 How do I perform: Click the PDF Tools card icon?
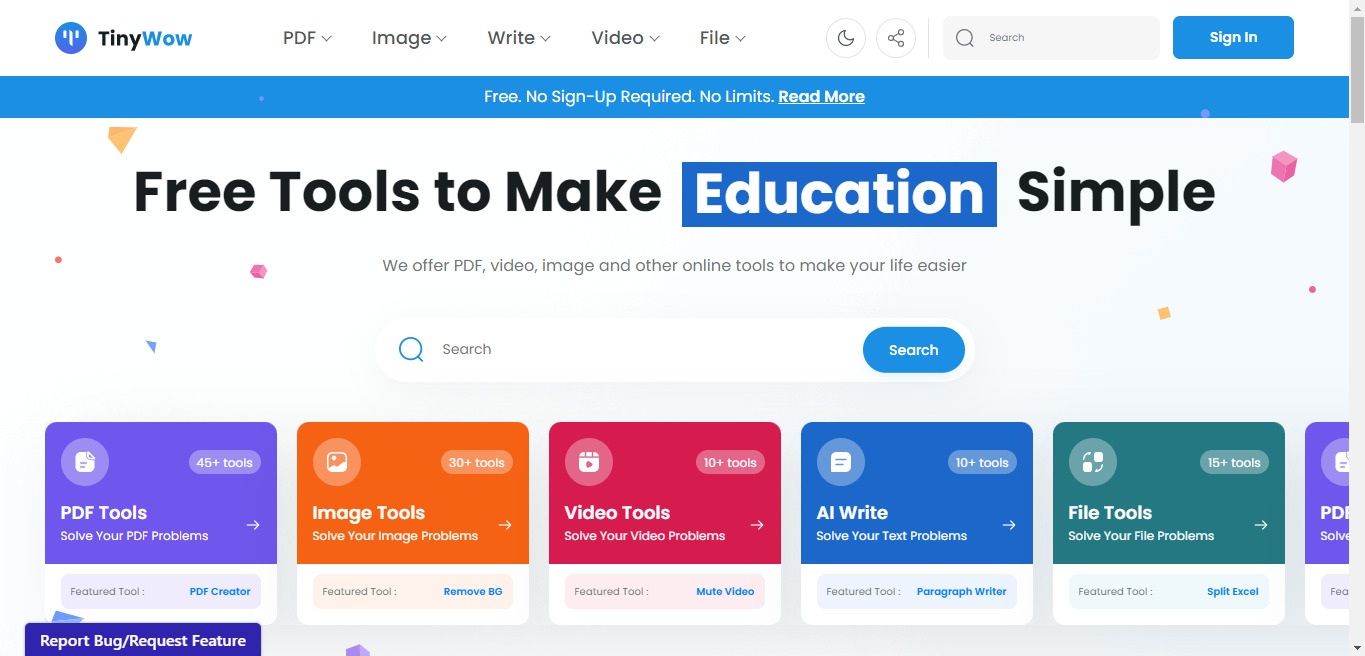[x=85, y=462]
